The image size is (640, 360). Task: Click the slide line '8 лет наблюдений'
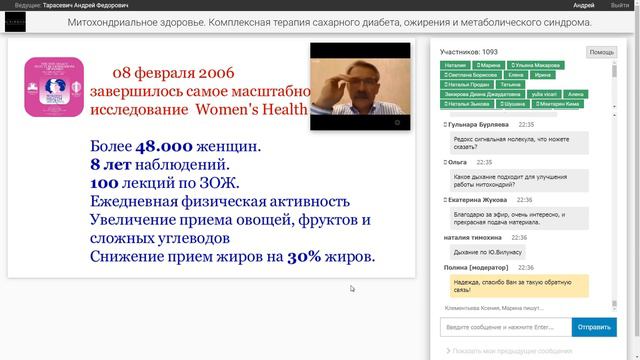[x=160, y=164]
